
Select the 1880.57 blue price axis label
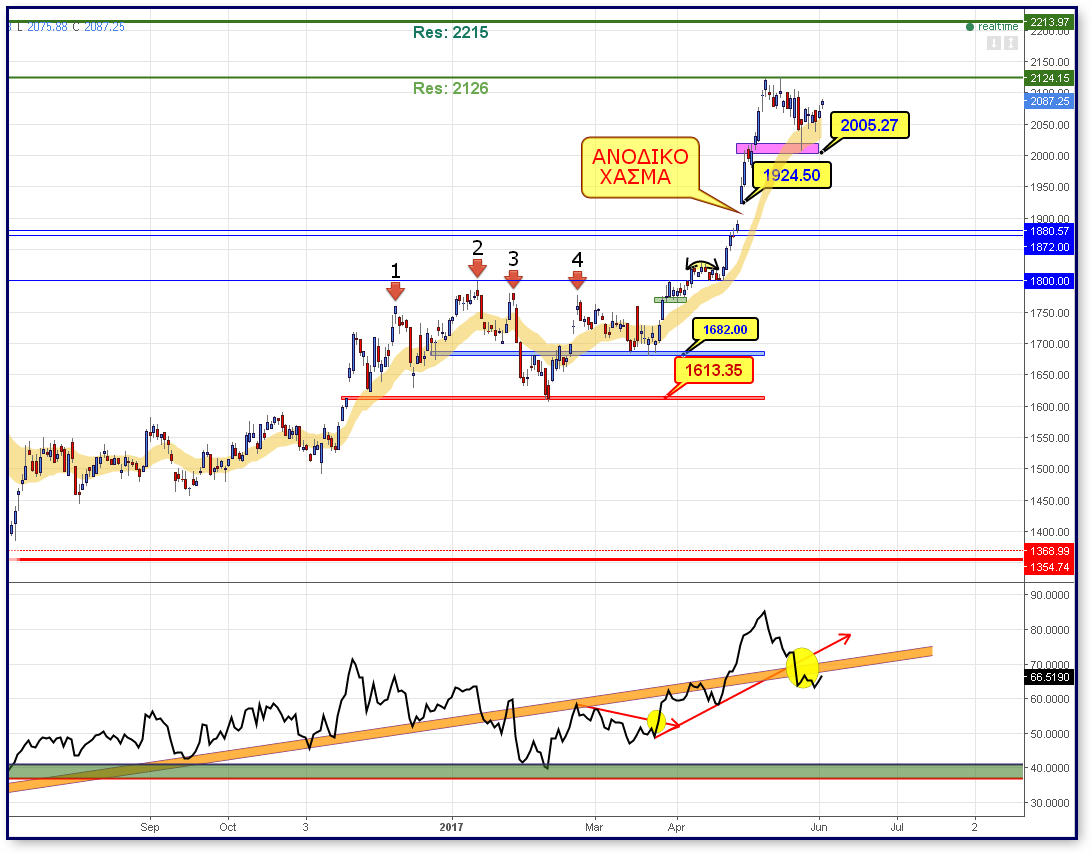[1050, 231]
